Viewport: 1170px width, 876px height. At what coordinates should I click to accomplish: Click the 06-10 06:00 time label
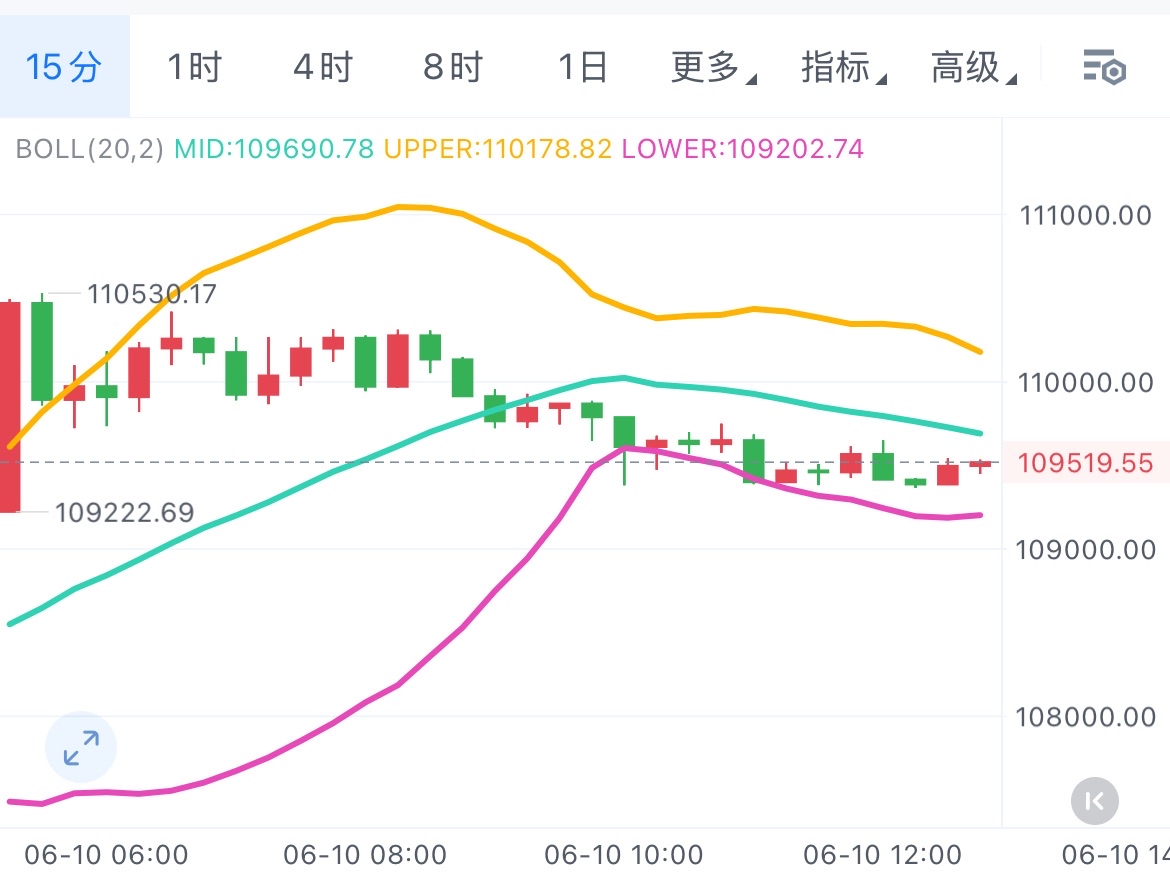[106, 854]
